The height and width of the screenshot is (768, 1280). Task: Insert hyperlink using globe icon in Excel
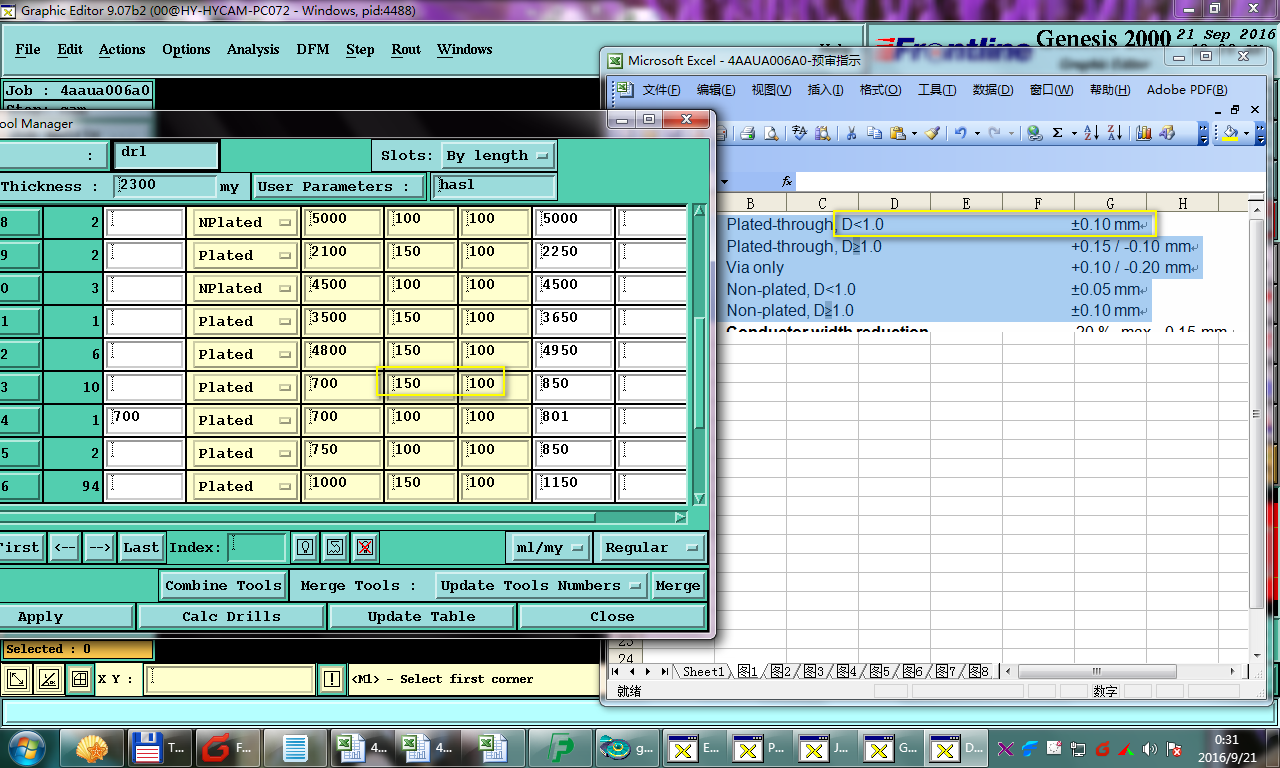point(1034,133)
